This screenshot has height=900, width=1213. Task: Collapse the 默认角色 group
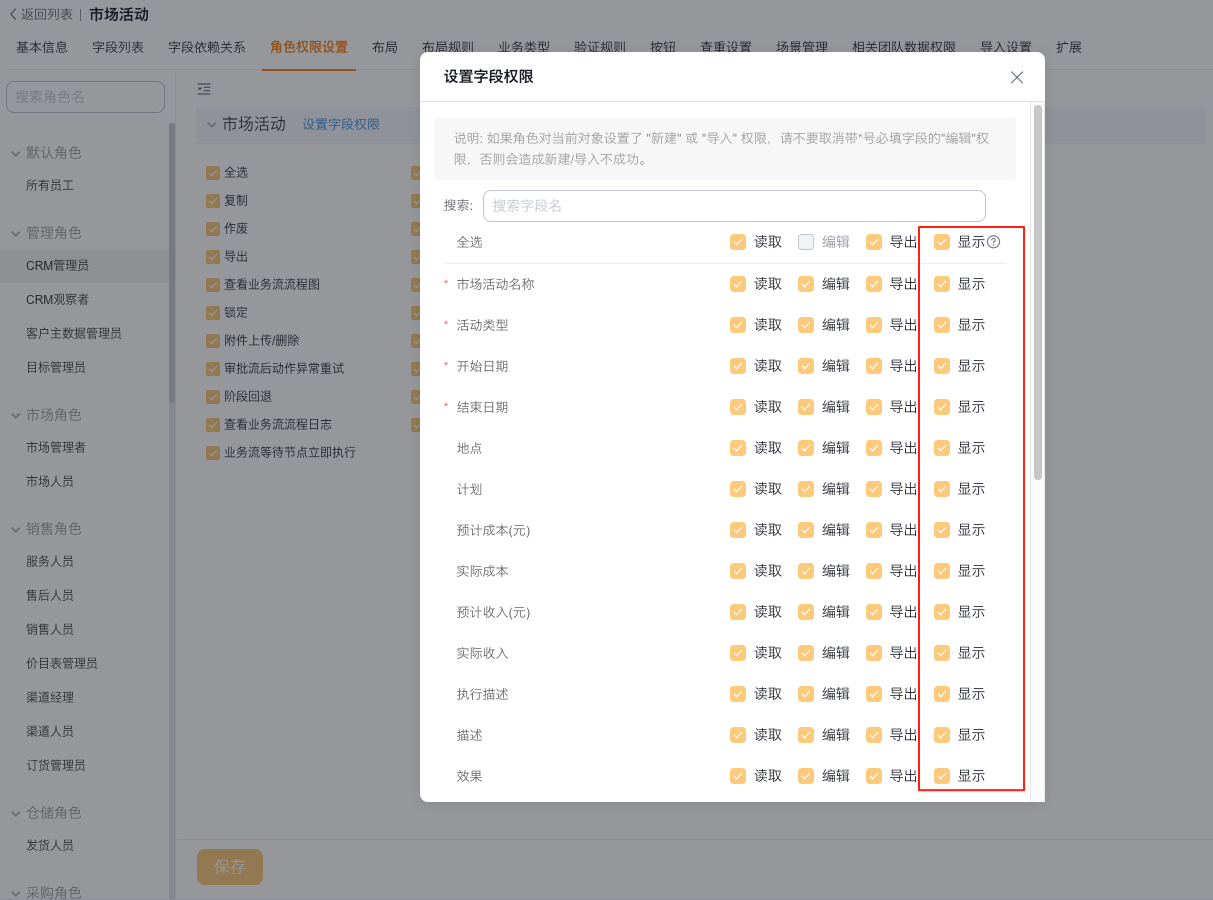click(x=16, y=153)
